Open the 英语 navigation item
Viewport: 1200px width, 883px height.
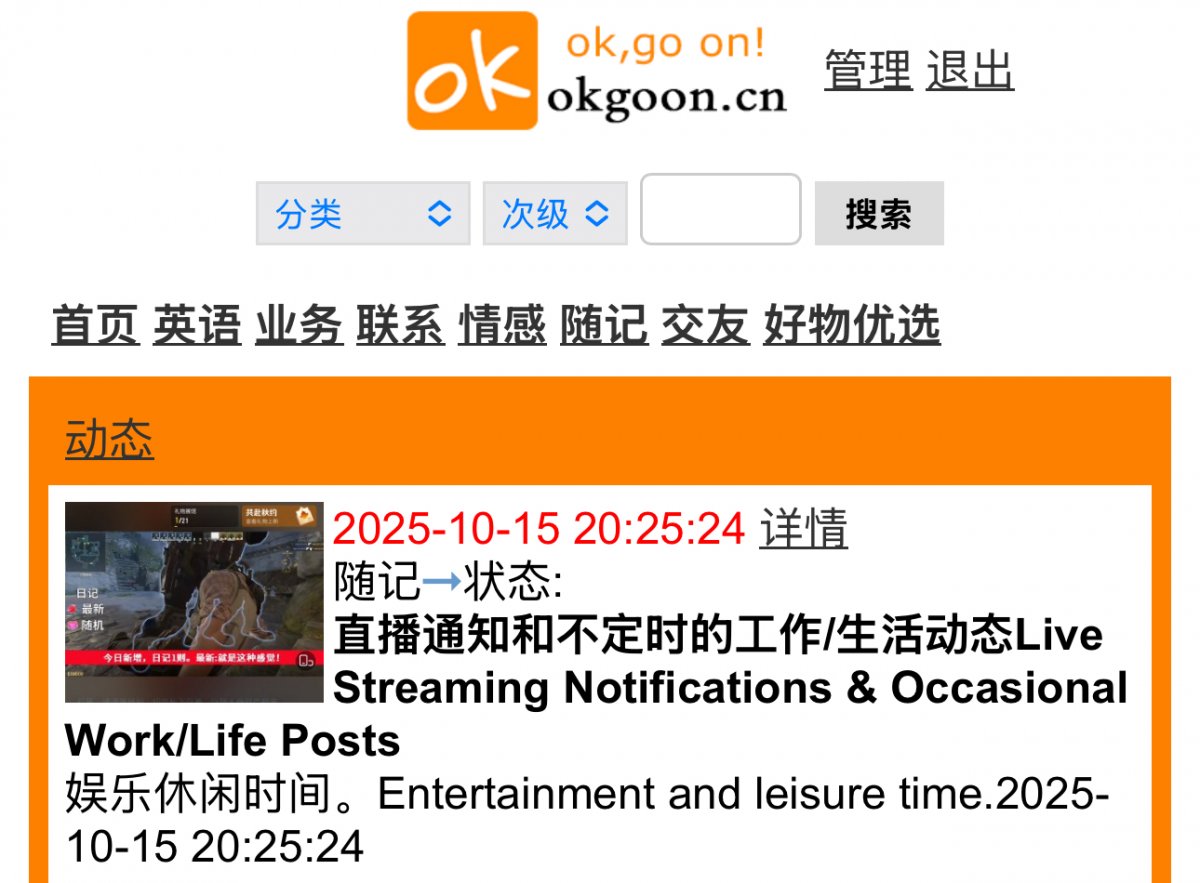click(197, 326)
